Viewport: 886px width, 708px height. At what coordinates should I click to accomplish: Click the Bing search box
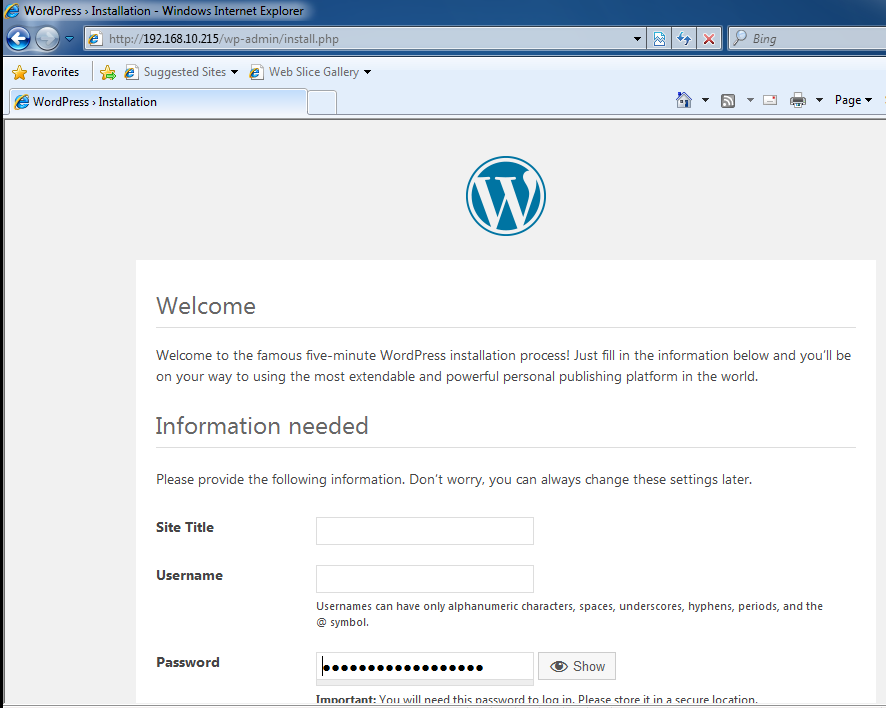tap(808, 39)
